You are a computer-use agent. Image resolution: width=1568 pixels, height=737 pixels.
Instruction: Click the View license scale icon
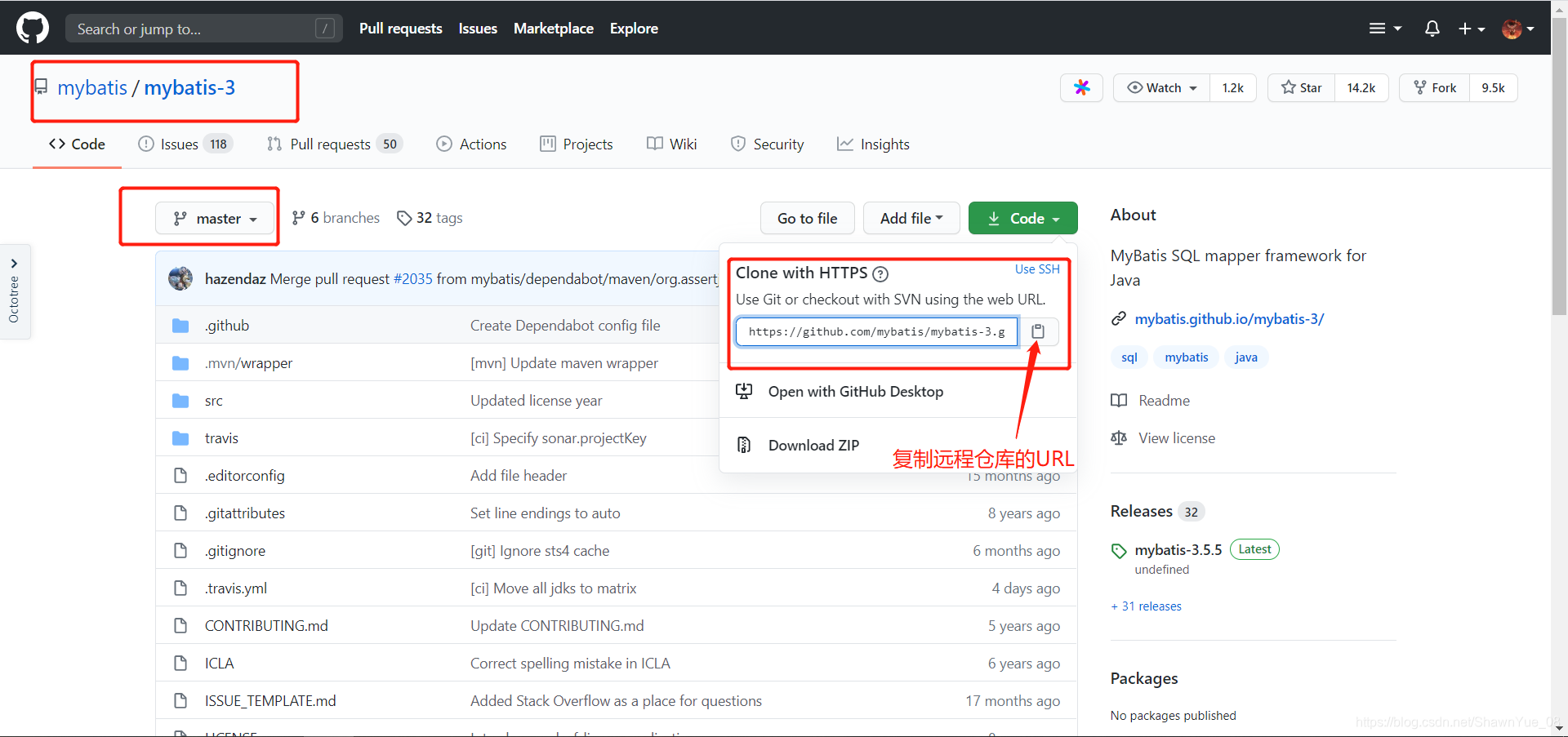click(1119, 438)
